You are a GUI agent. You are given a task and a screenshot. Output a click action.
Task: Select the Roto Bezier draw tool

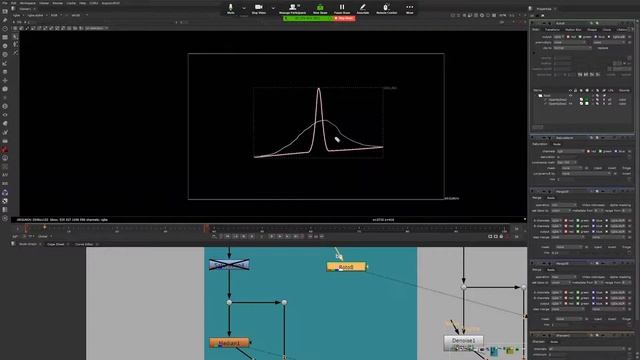(x=16, y=53)
